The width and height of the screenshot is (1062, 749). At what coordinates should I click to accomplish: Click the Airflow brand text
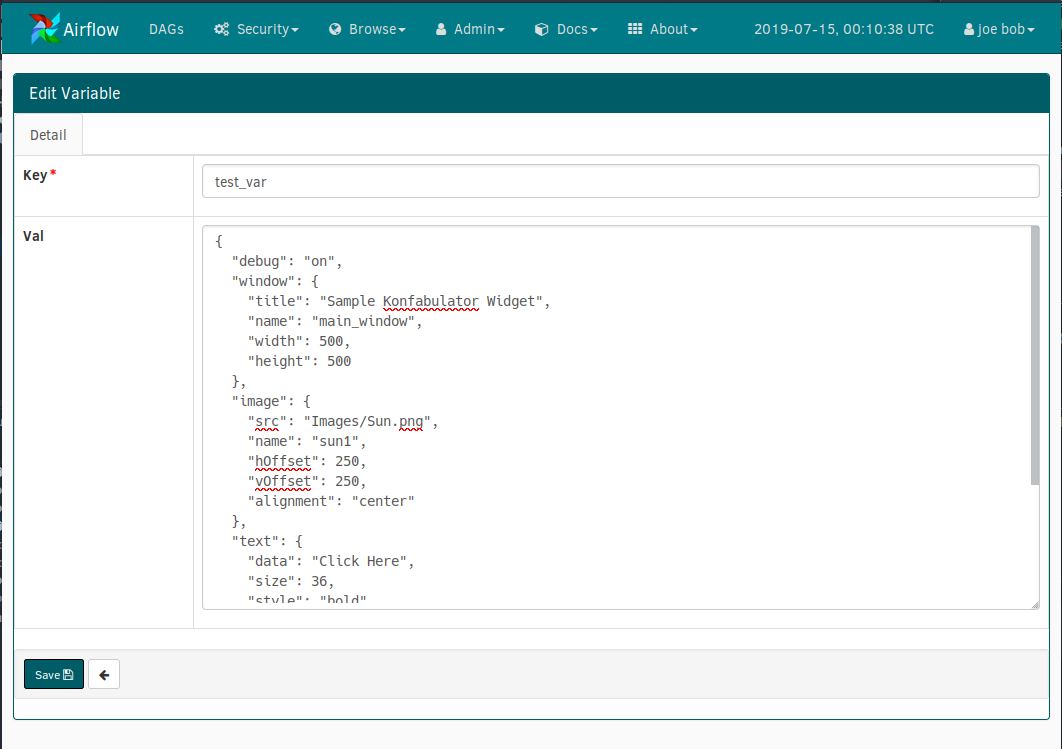click(91, 29)
